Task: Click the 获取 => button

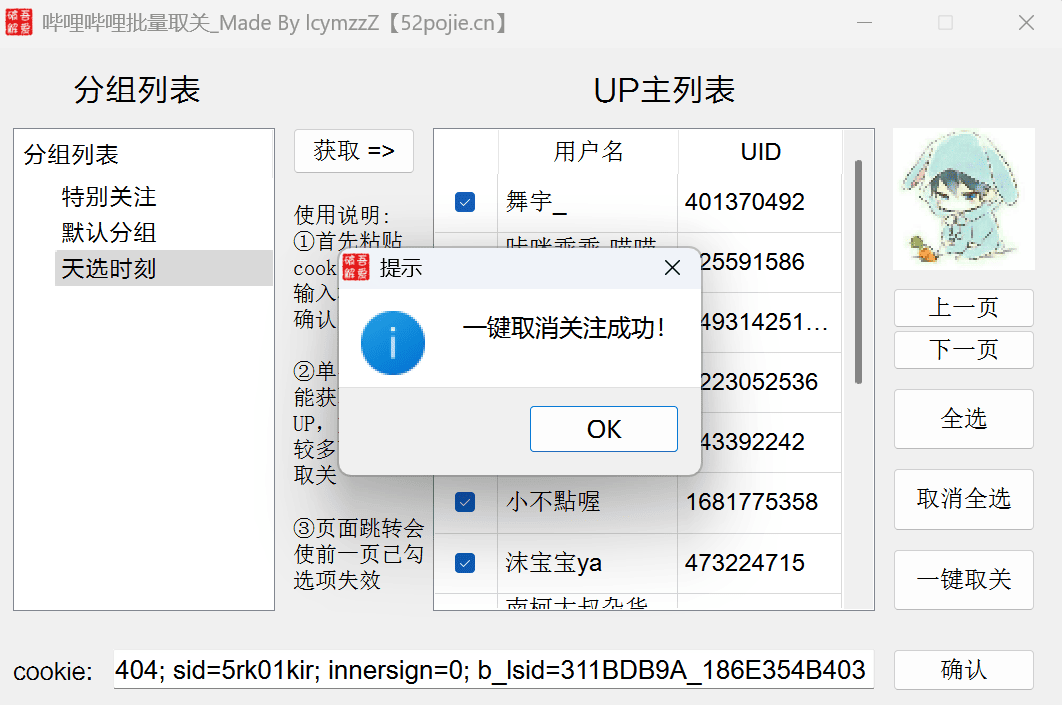Action: point(354,150)
